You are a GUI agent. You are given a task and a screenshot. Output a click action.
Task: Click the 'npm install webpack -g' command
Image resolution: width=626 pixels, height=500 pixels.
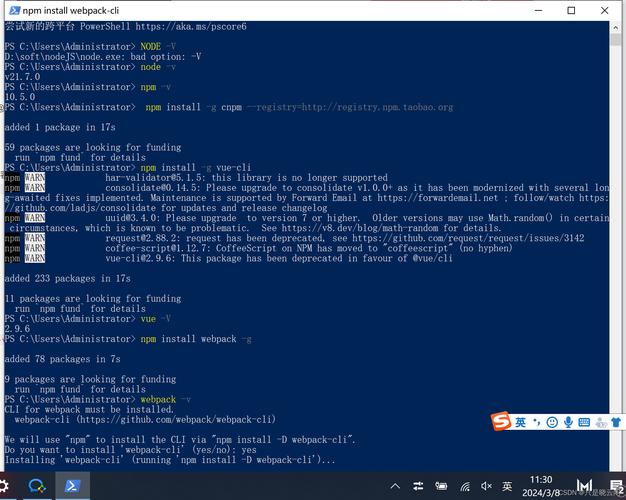[x=196, y=339]
